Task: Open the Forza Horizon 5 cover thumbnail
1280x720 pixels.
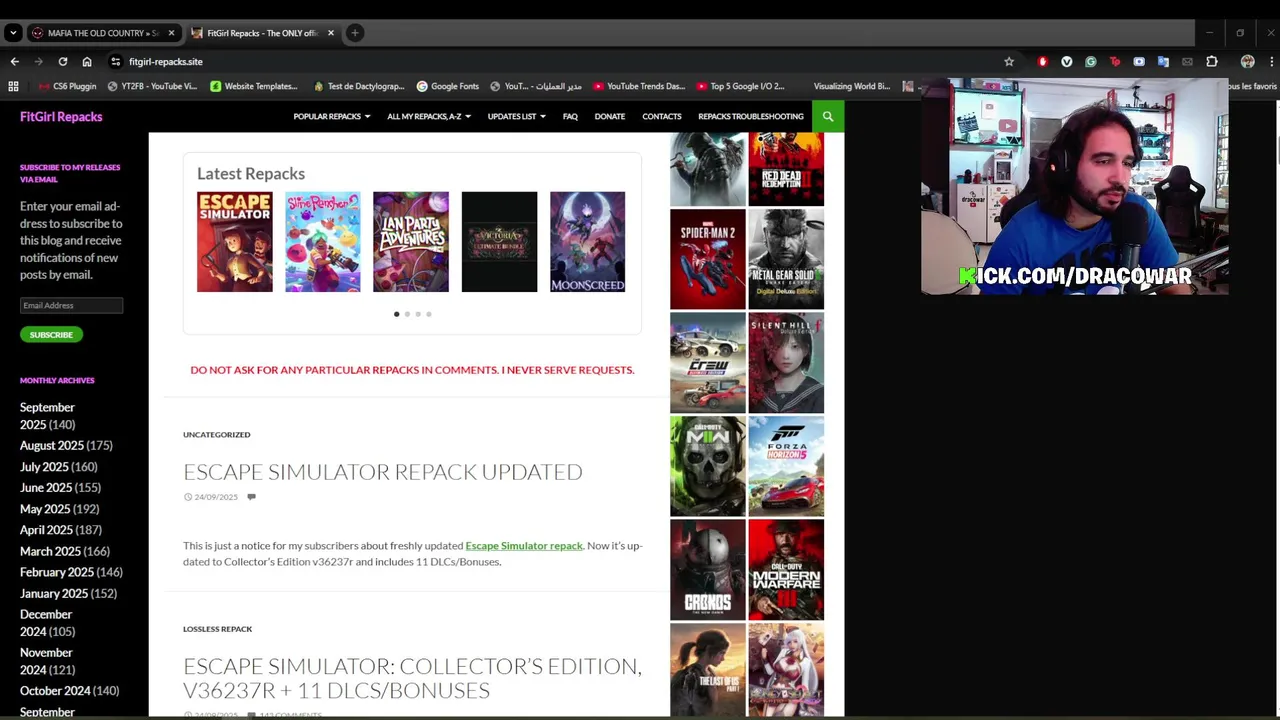Action: click(786, 466)
